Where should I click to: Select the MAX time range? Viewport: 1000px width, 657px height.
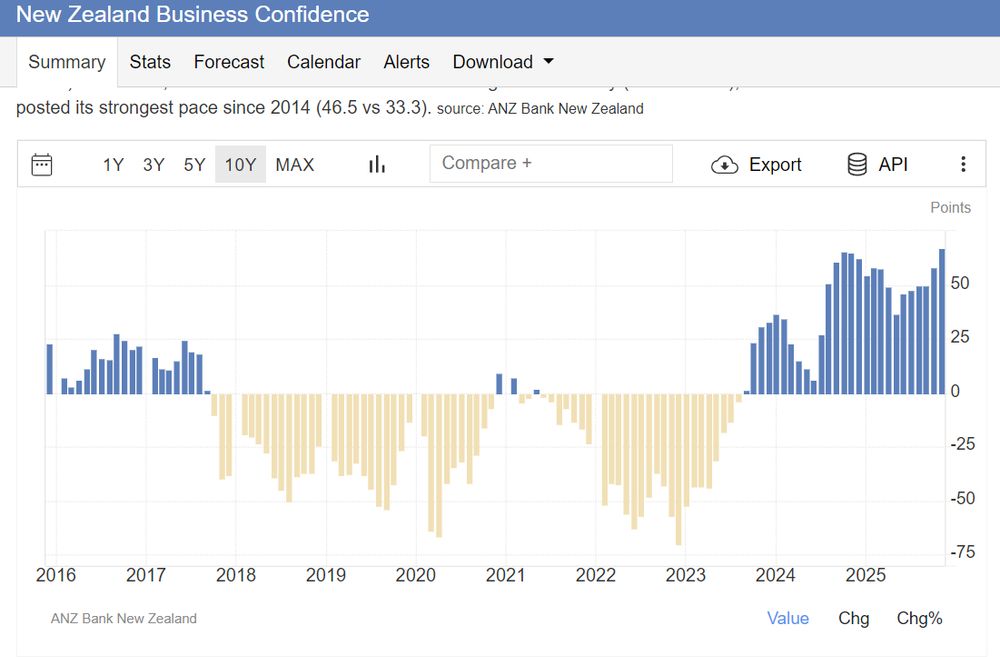[x=295, y=164]
